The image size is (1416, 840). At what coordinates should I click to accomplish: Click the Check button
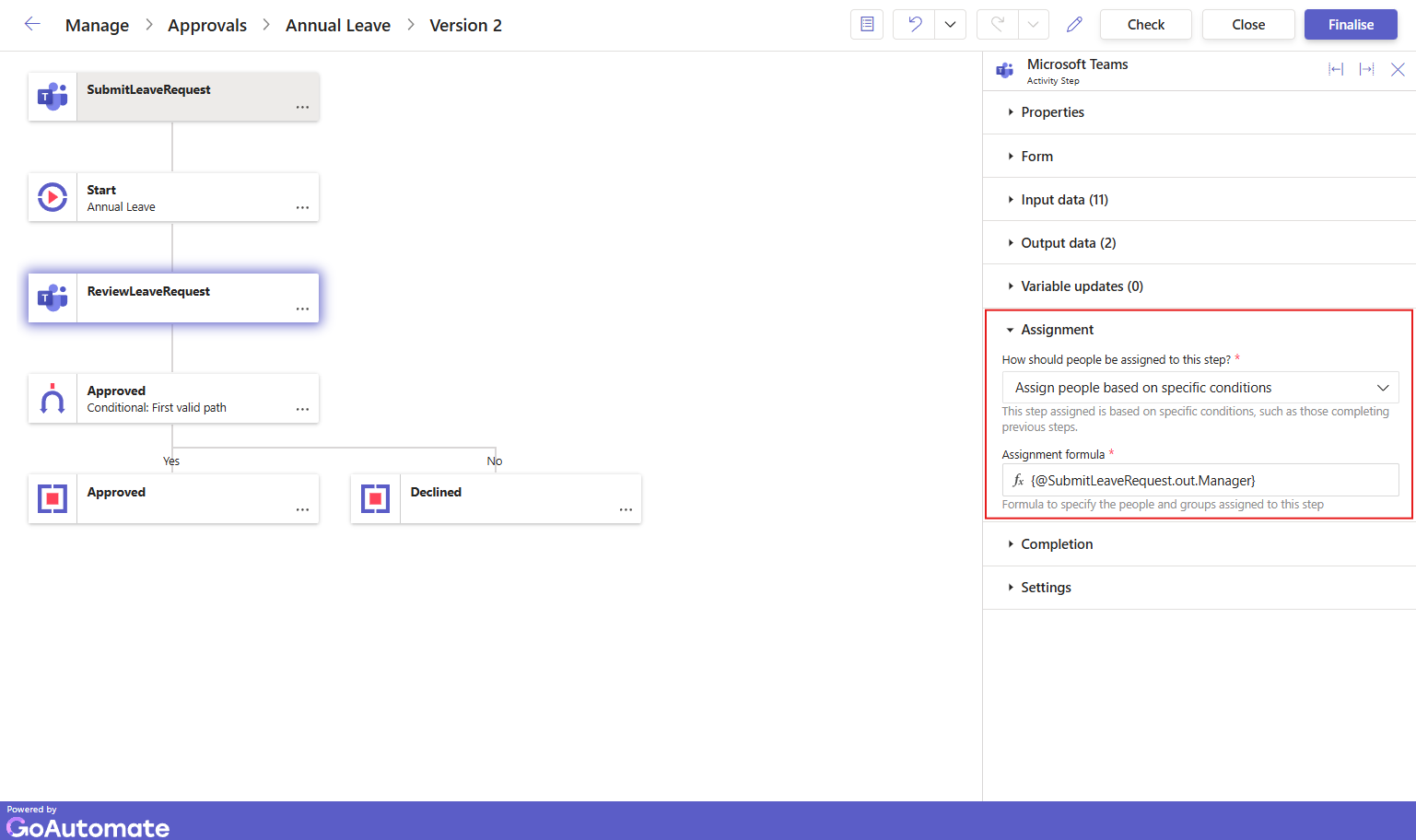[1145, 25]
